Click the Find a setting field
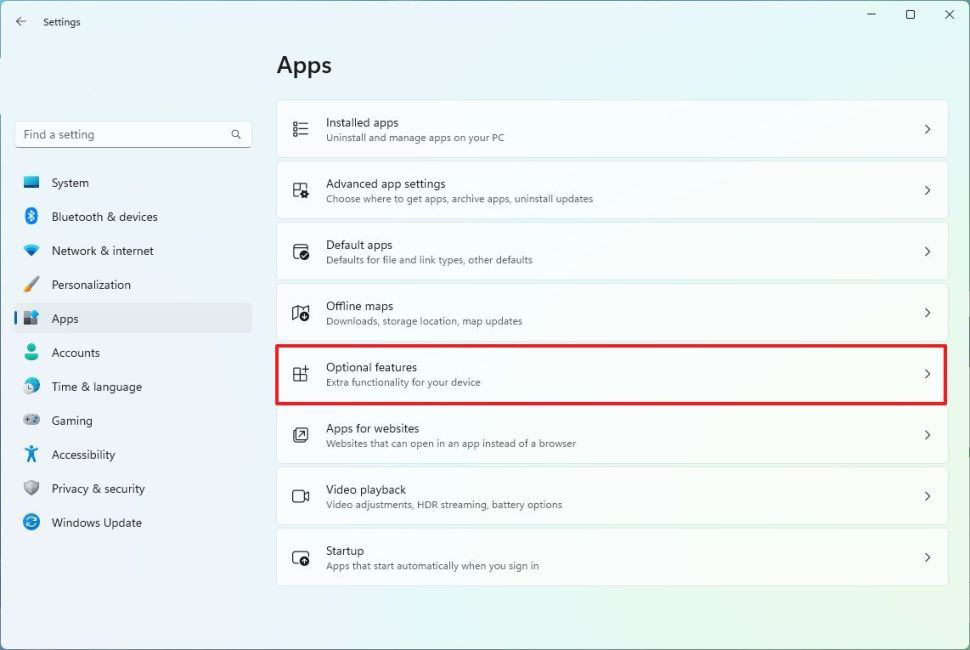 click(120, 134)
